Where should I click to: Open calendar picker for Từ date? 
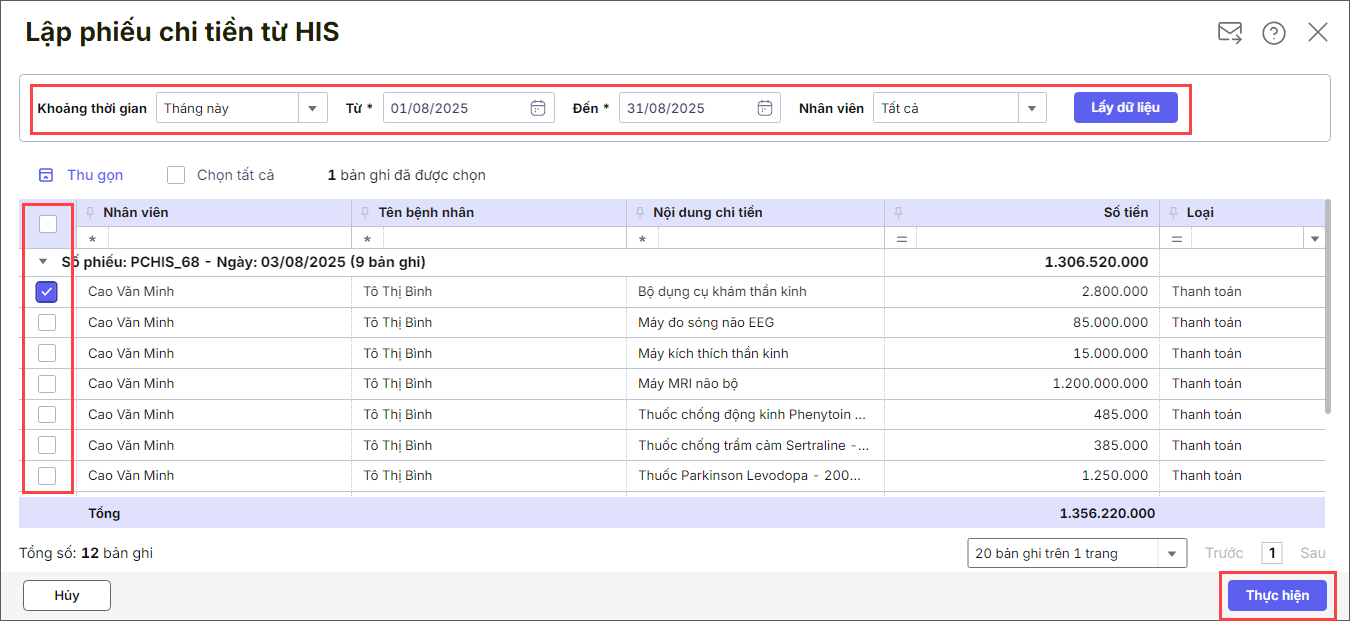click(537, 108)
